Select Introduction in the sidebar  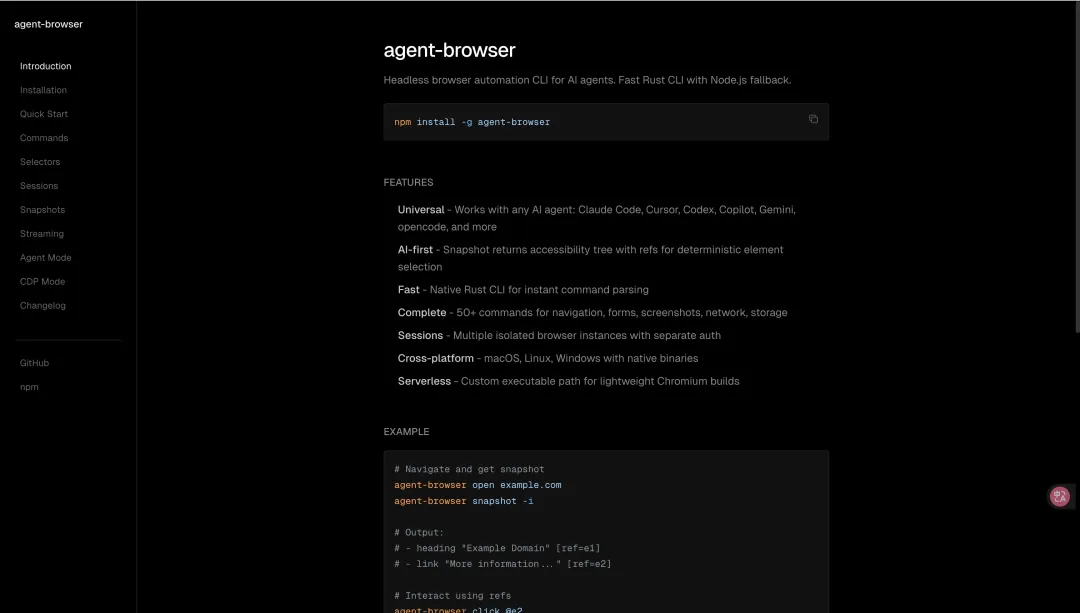46,66
